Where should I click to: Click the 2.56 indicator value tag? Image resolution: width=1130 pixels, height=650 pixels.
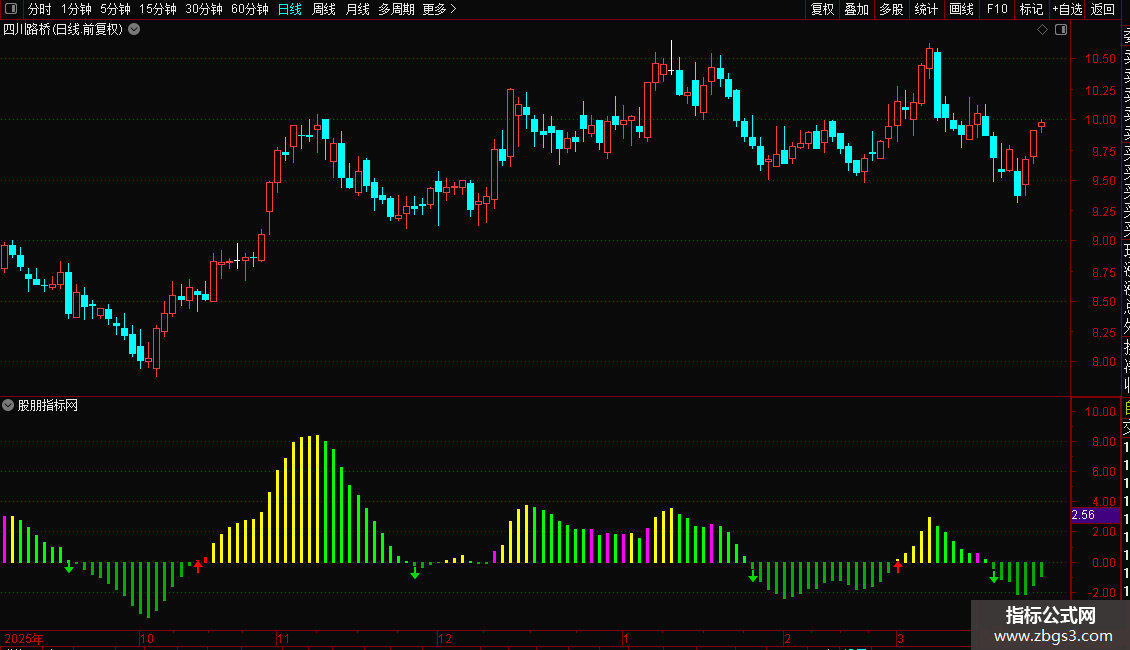1096,515
